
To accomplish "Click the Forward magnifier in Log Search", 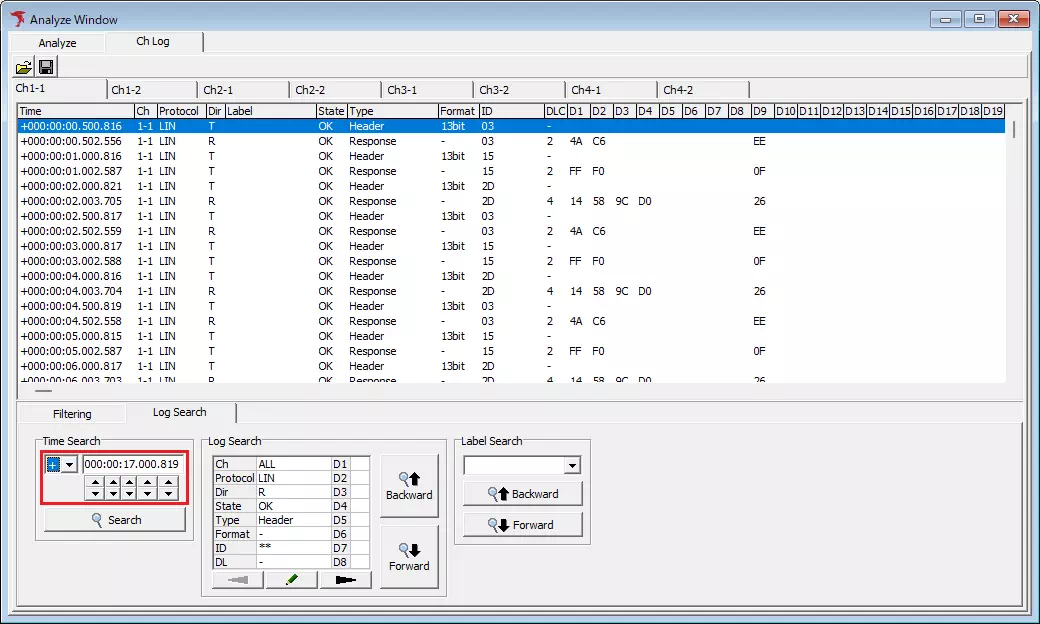I will tap(409, 556).
